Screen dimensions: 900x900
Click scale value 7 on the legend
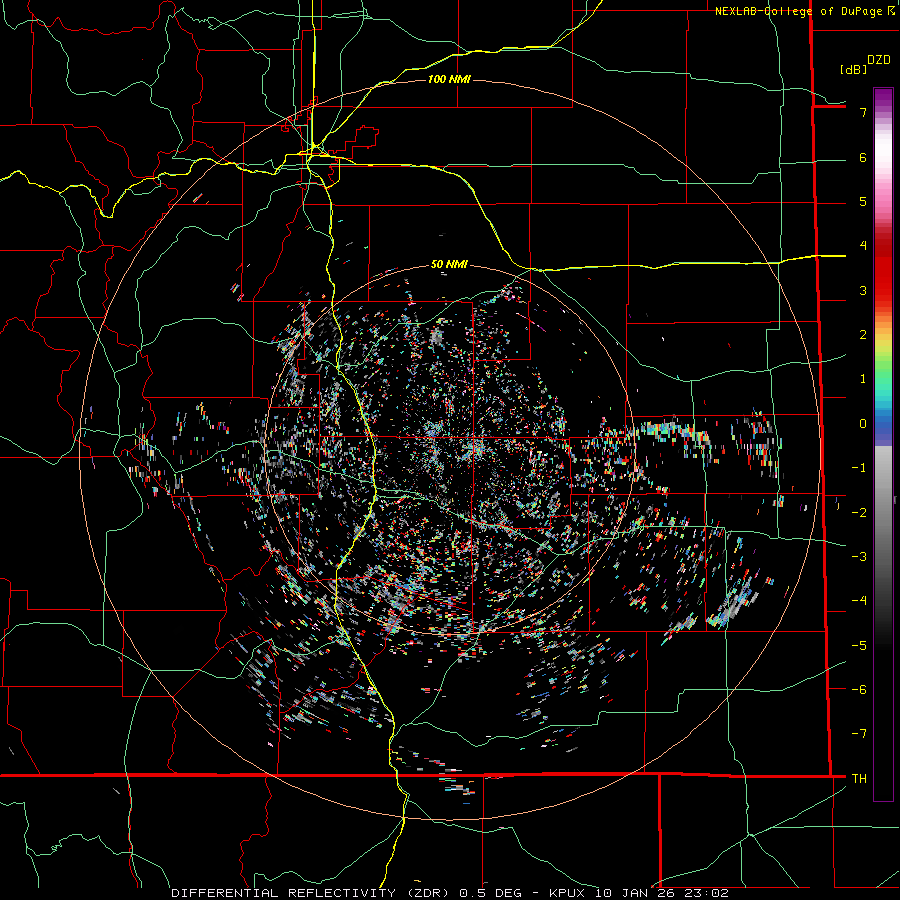863,112
